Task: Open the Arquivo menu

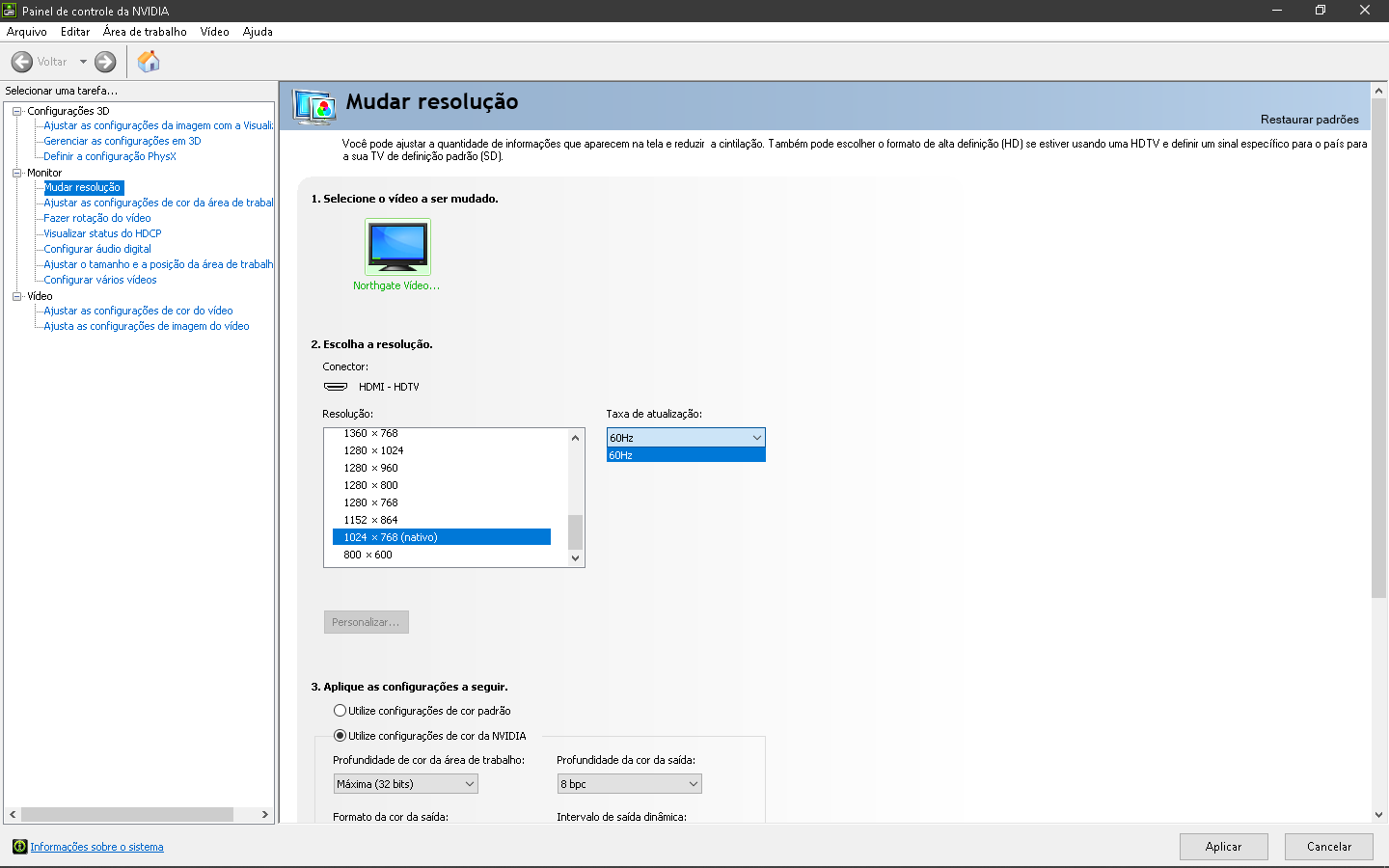Action: pyautogui.click(x=27, y=32)
